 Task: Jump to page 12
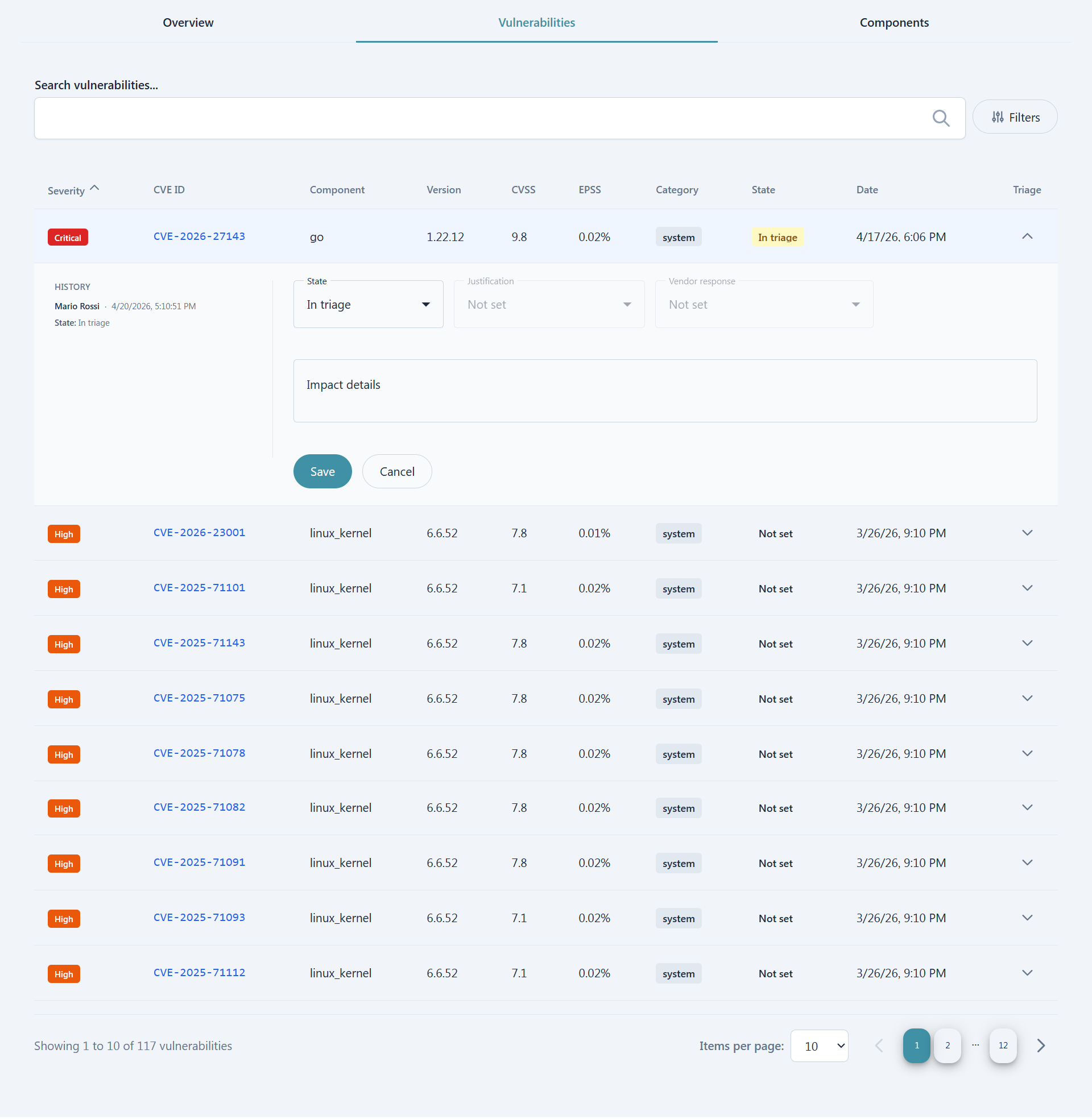(x=1003, y=1046)
